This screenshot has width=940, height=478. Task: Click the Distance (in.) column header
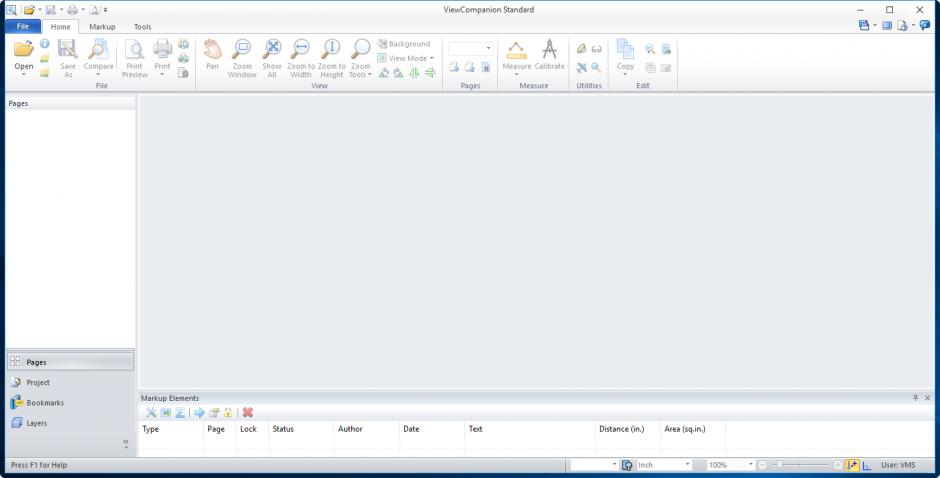628,429
